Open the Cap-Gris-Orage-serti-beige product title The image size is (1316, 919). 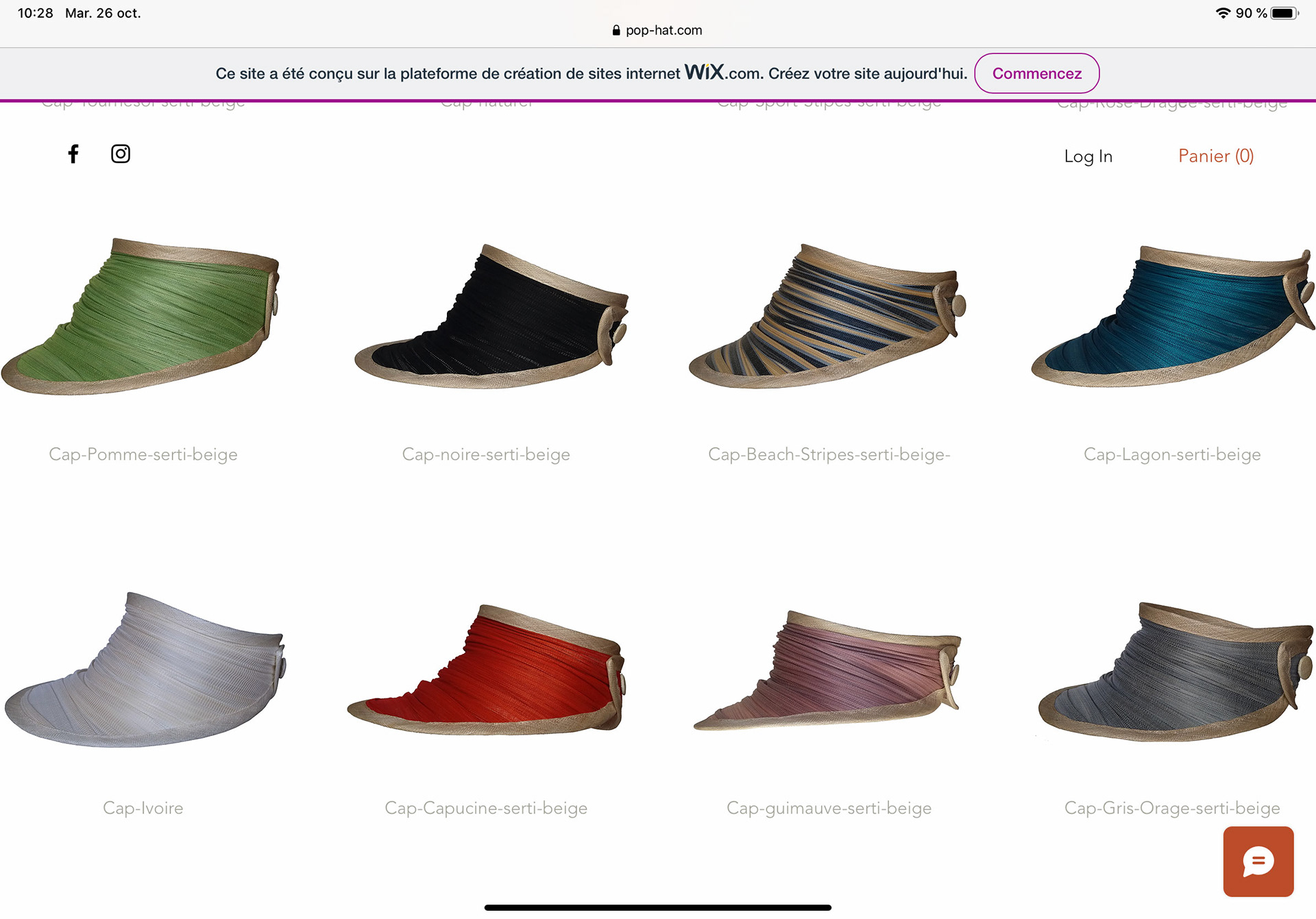pos(1171,808)
